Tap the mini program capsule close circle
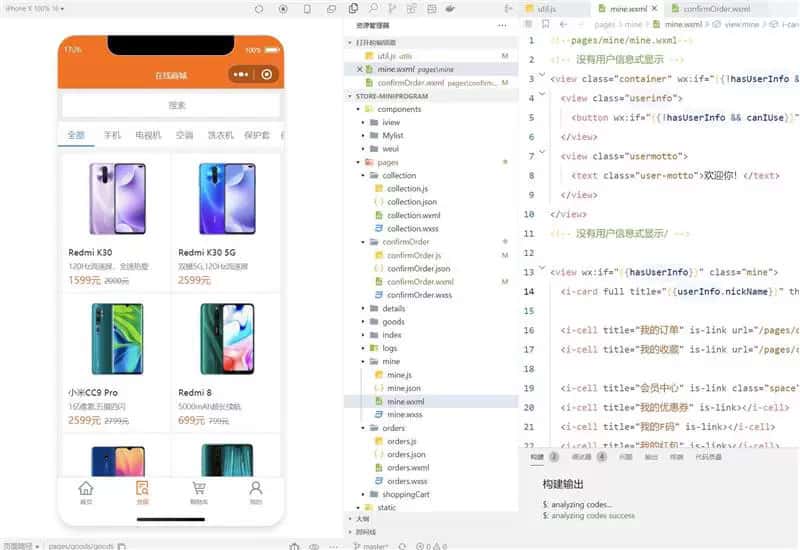800x550 pixels. [x=266, y=74]
